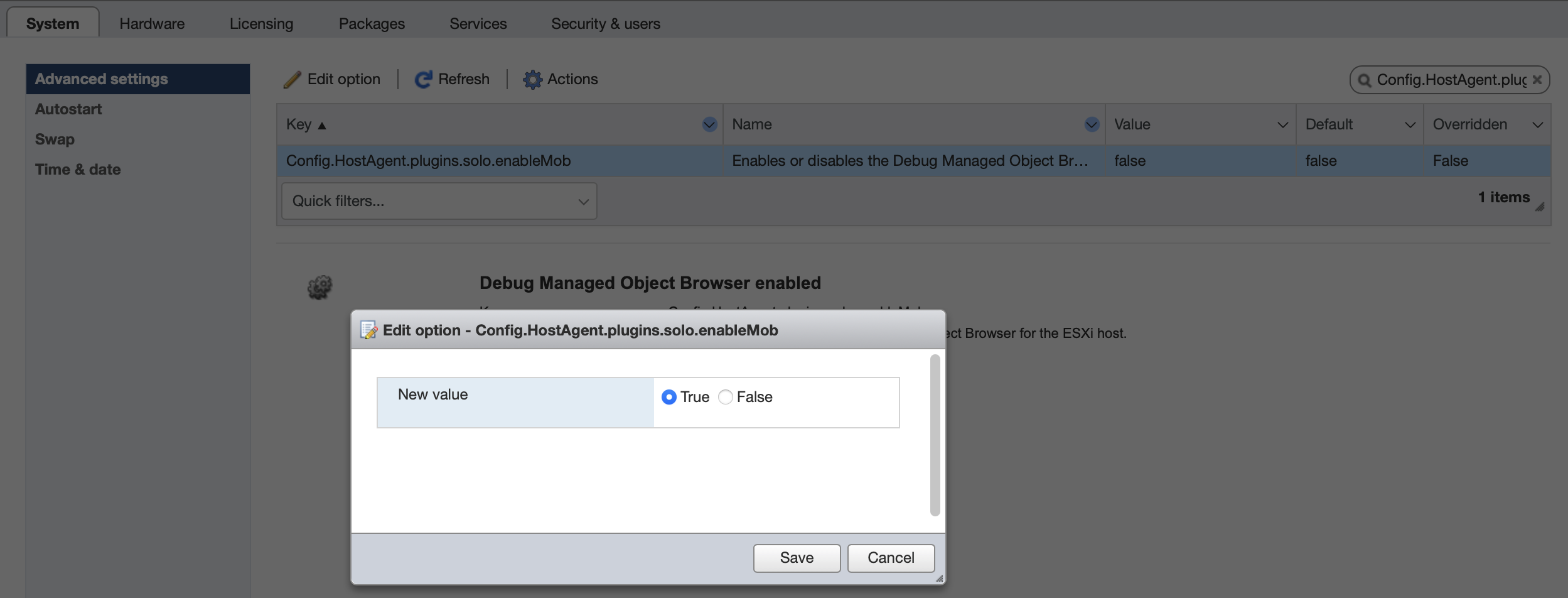1568x598 pixels.
Task: Click the search magnifier icon
Action: [1364, 80]
